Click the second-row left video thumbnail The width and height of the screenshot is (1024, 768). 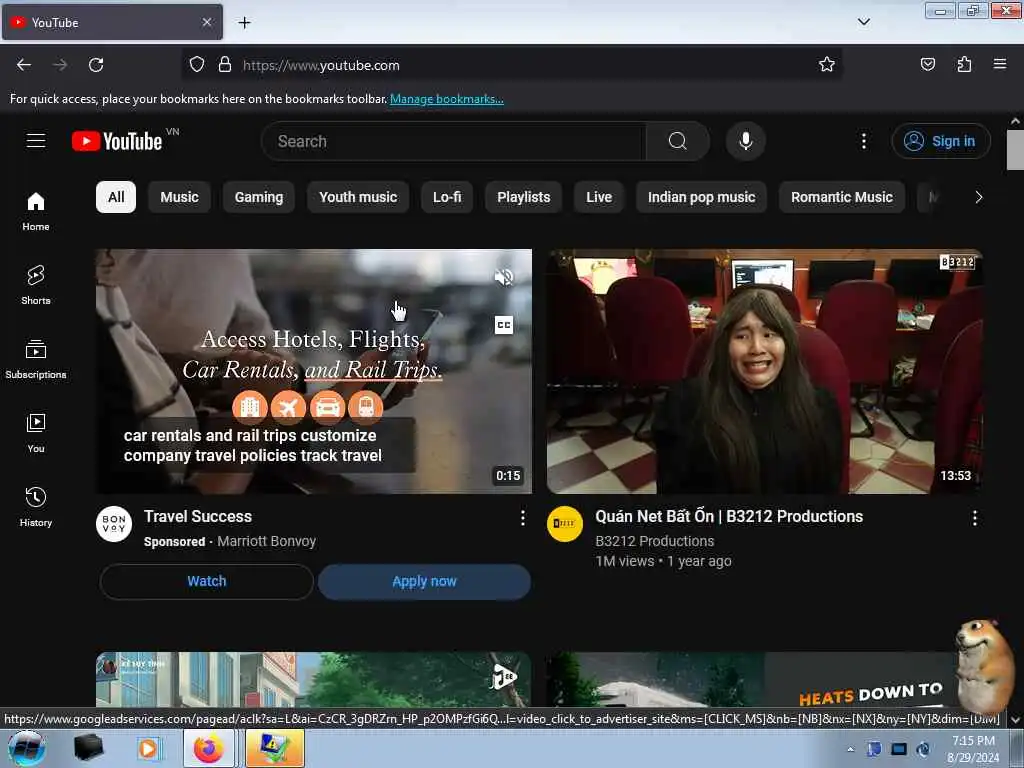tap(313, 679)
